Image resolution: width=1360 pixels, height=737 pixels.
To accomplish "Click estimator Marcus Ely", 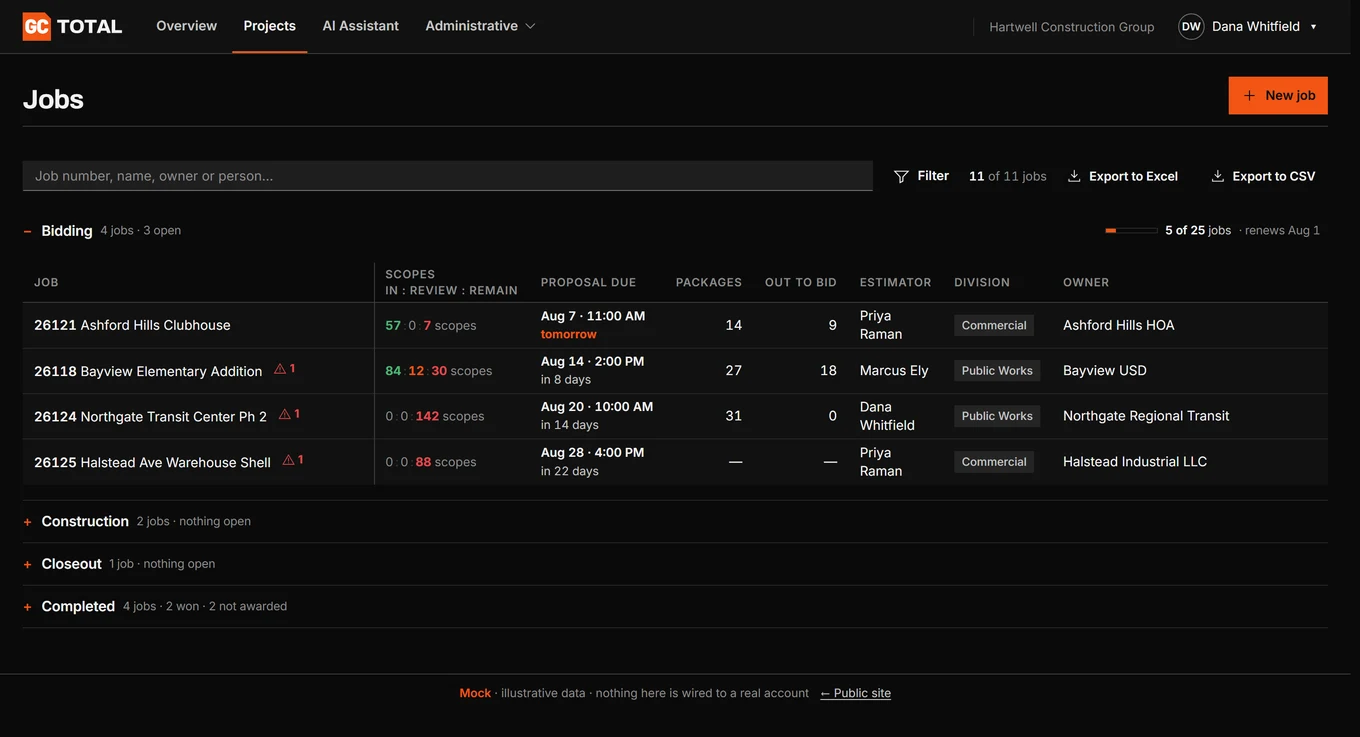I will (894, 370).
